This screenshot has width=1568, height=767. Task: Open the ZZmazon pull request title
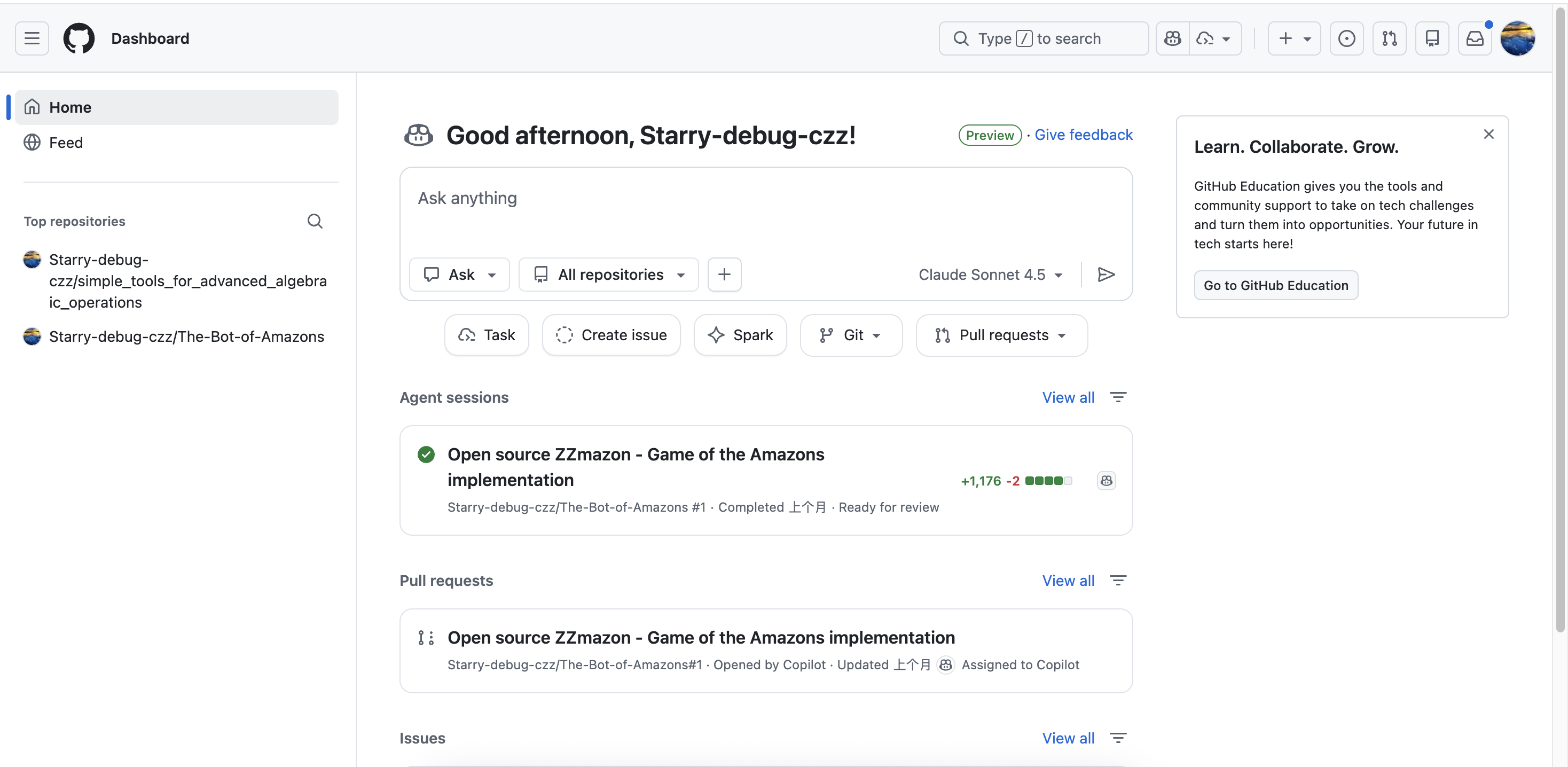(x=701, y=637)
